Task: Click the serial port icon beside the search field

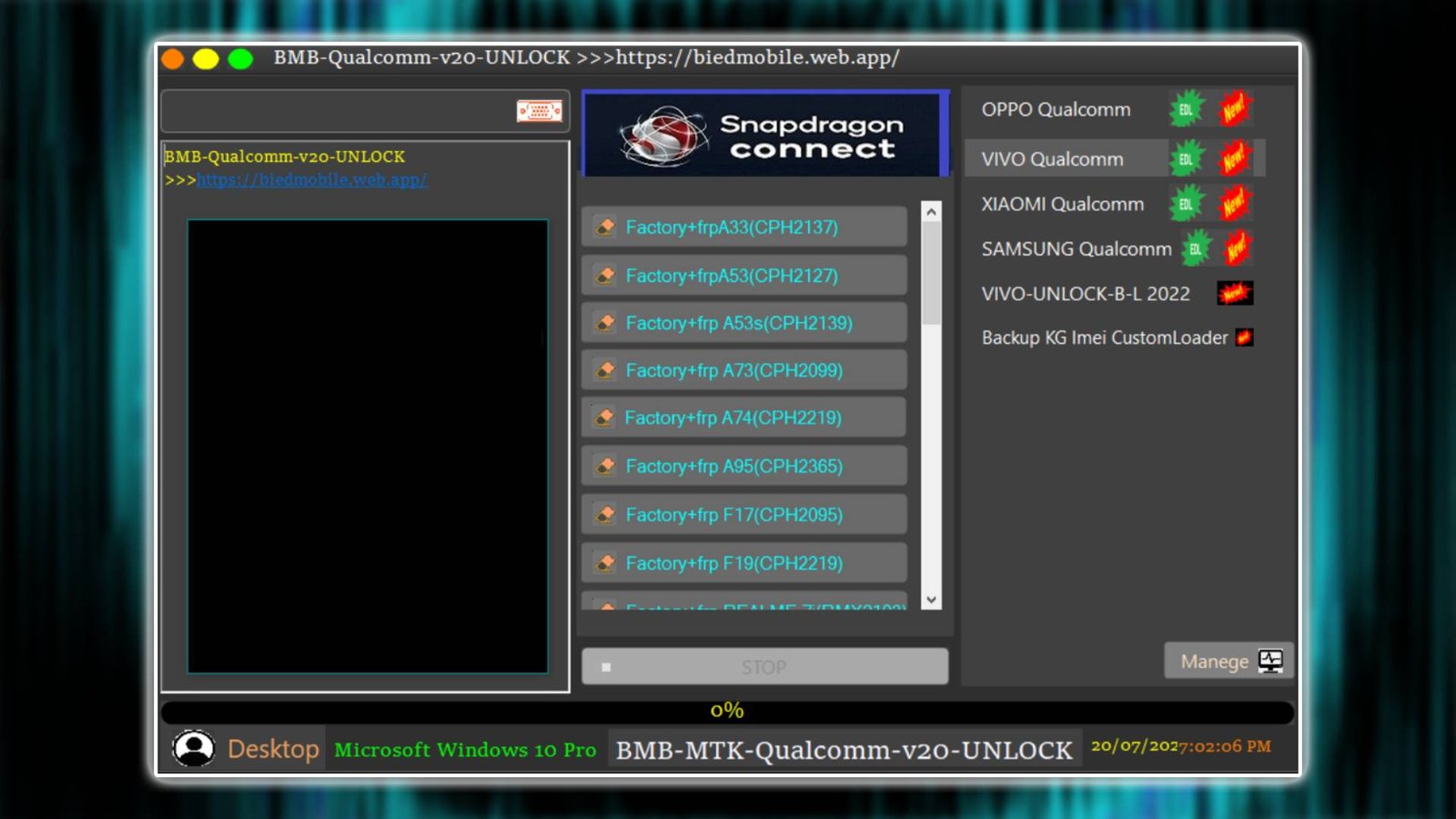Action: coord(539,111)
